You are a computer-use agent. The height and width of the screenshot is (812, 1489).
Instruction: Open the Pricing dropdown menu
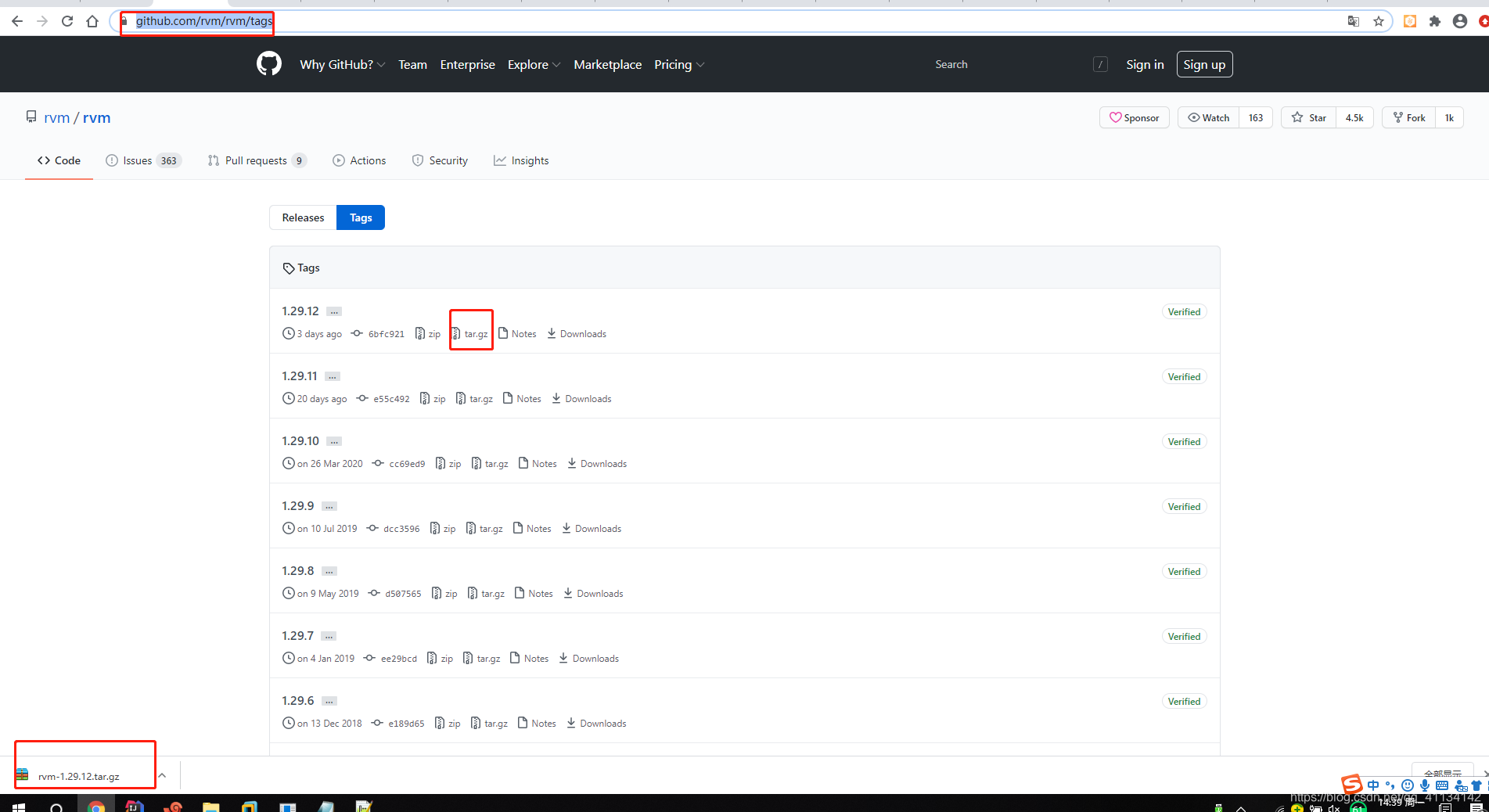tap(679, 64)
